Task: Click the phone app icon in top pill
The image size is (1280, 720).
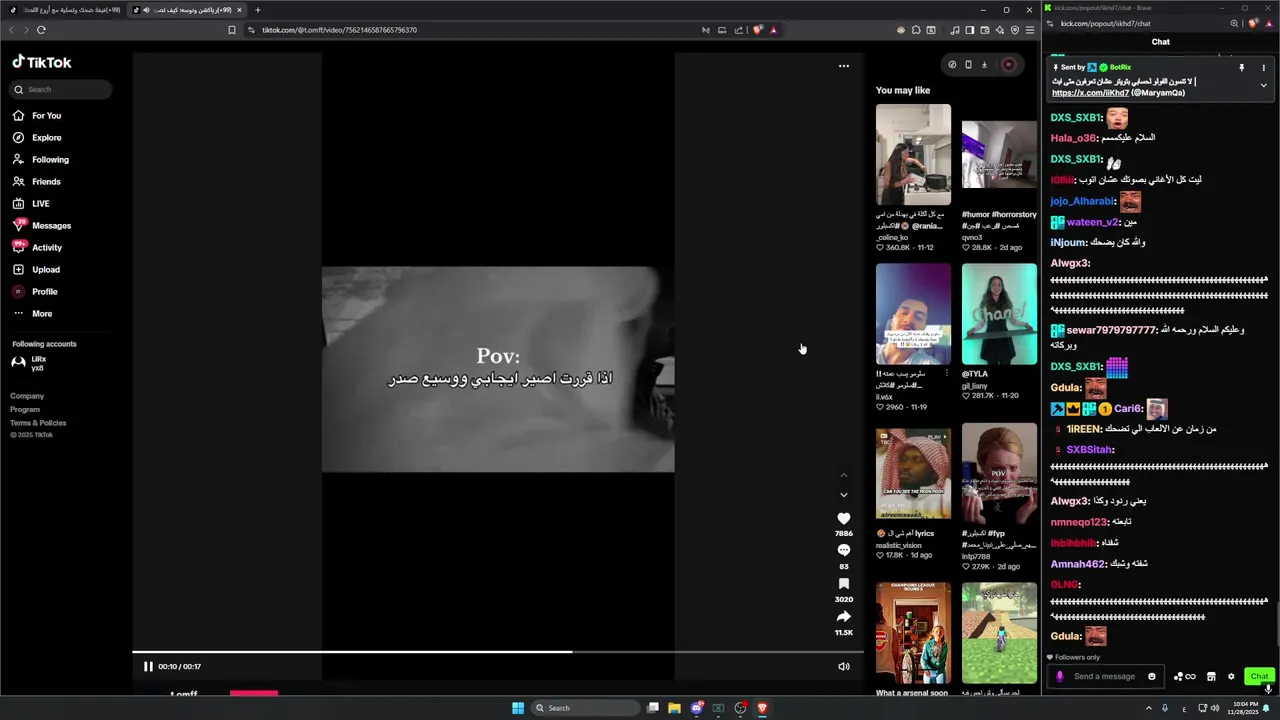Action: tap(968, 65)
